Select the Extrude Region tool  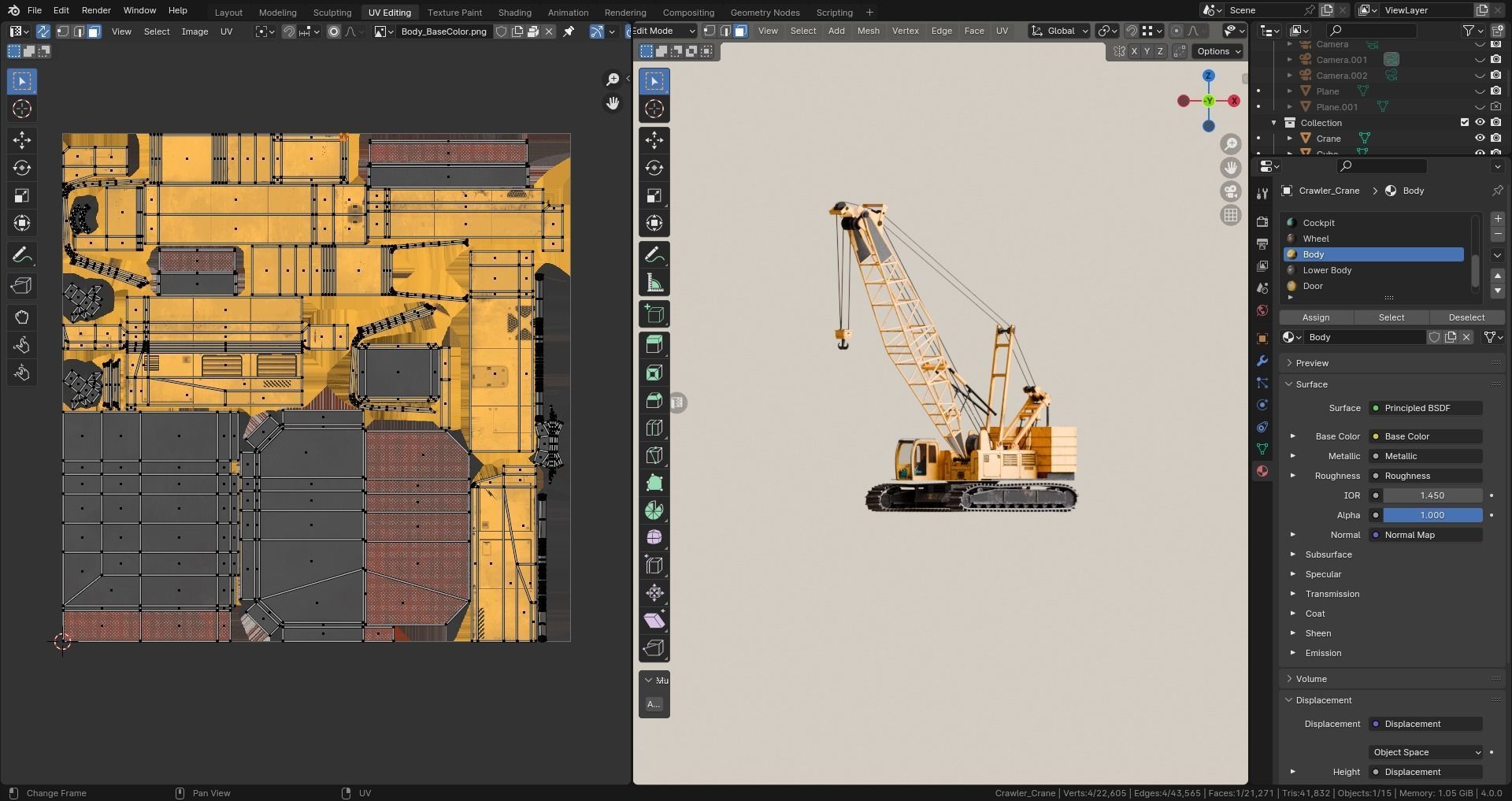coord(654,345)
